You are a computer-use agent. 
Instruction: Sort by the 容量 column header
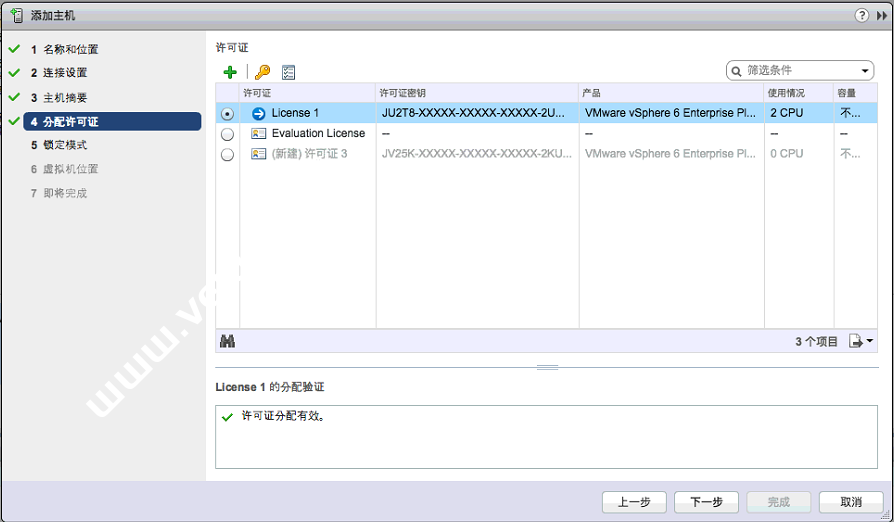point(856,93)
